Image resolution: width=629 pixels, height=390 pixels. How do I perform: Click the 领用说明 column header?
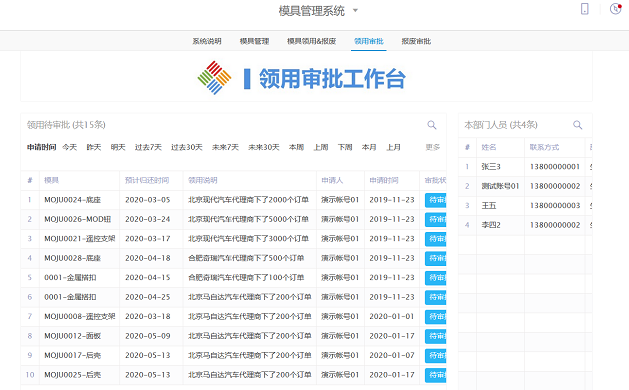point(203,180)
